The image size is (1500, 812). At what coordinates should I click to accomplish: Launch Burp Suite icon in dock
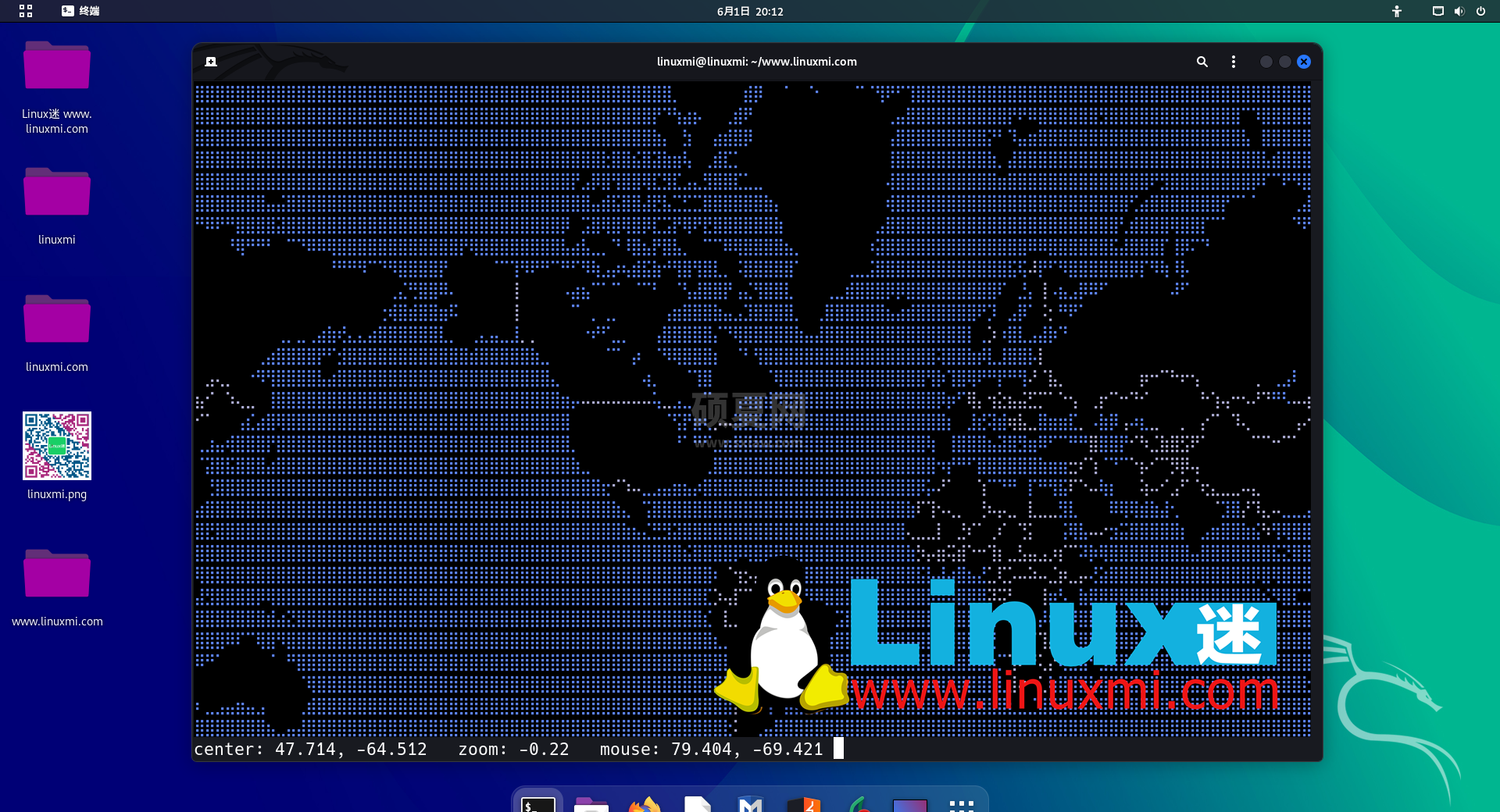tap(804, 804)
